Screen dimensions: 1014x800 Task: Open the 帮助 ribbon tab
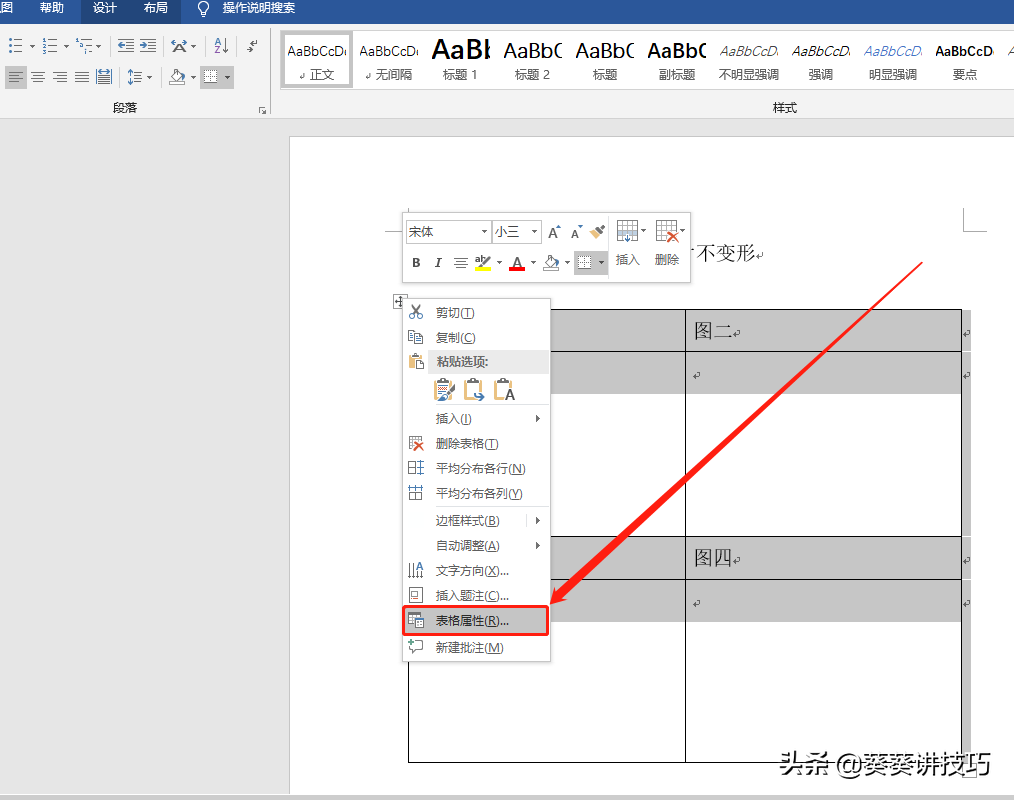pos(52,8)
